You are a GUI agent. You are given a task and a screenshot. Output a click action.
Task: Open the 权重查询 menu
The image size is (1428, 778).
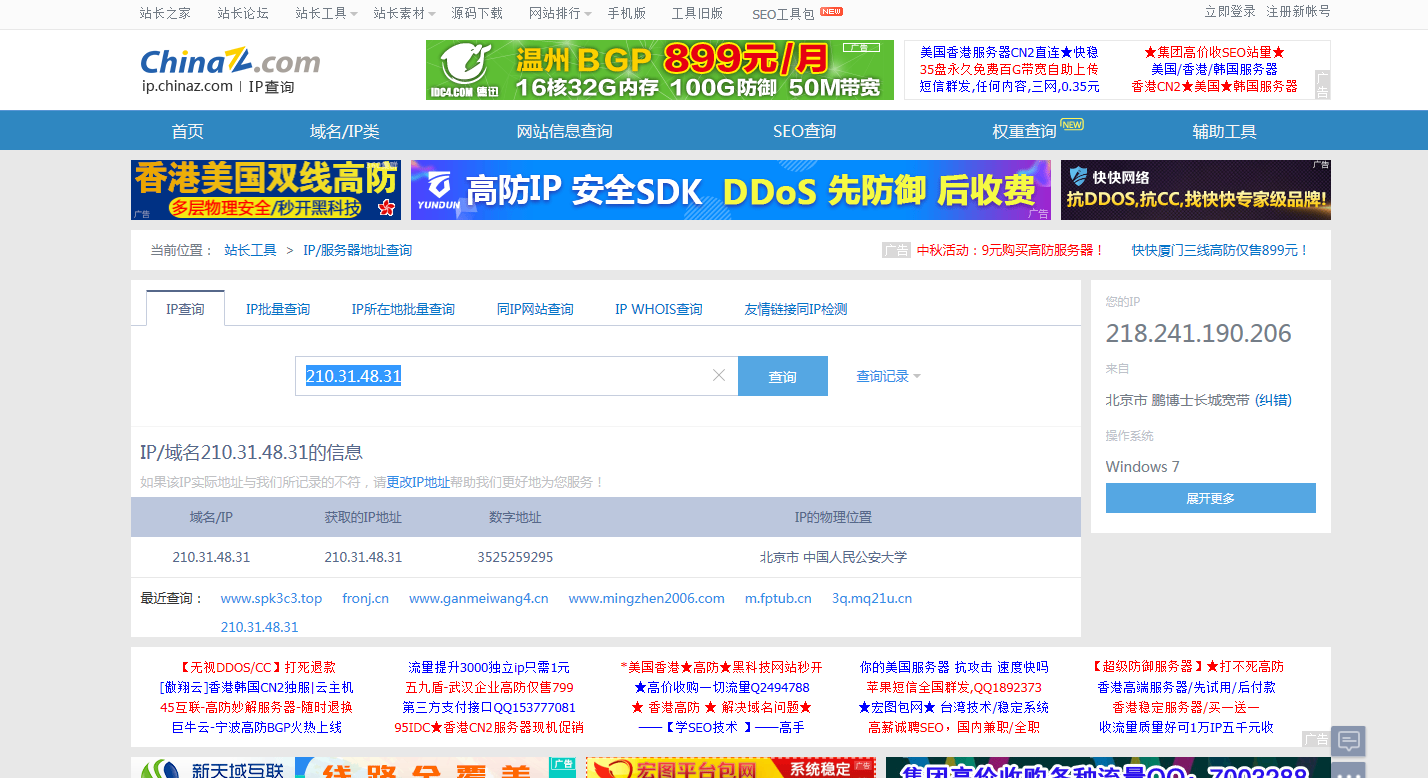pyautogui.click(x=1024, y=131)
